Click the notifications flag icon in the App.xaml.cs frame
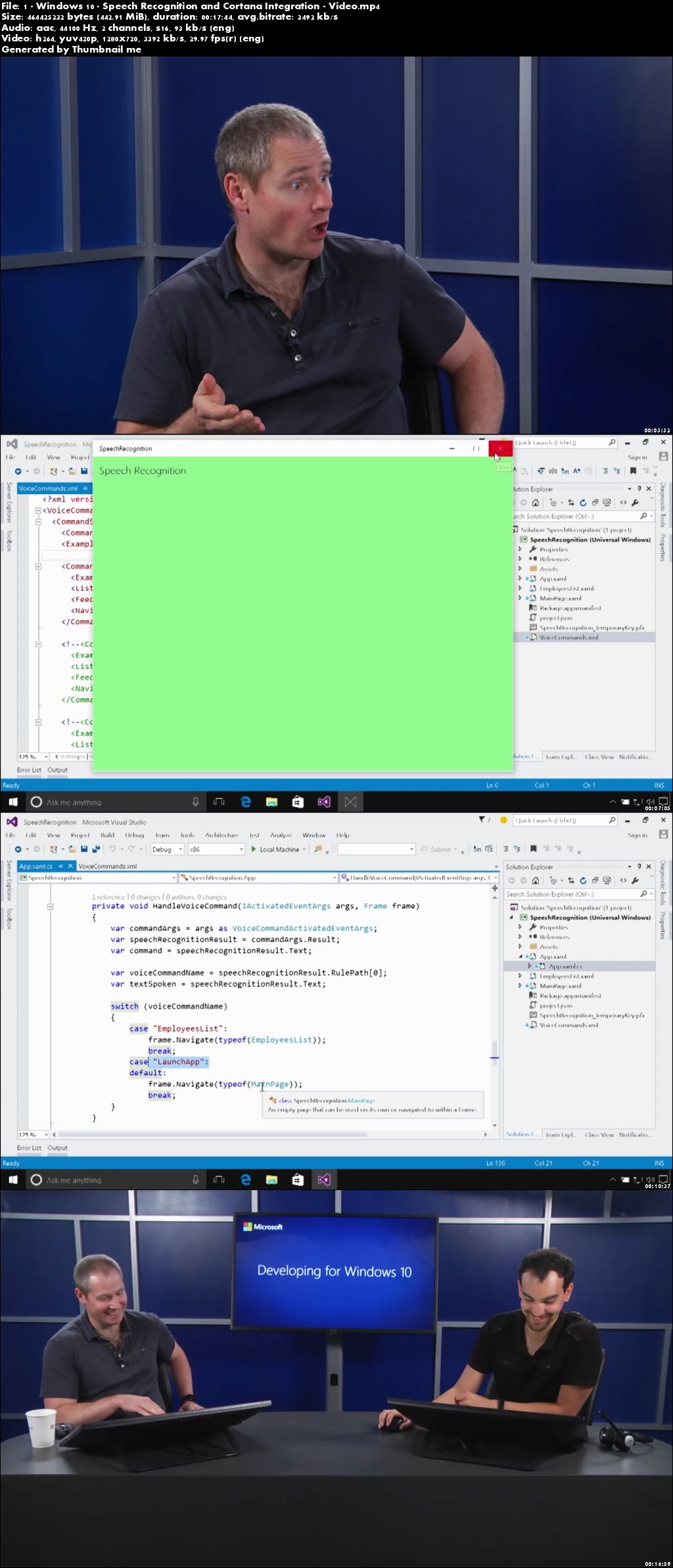 coord(482,820)
